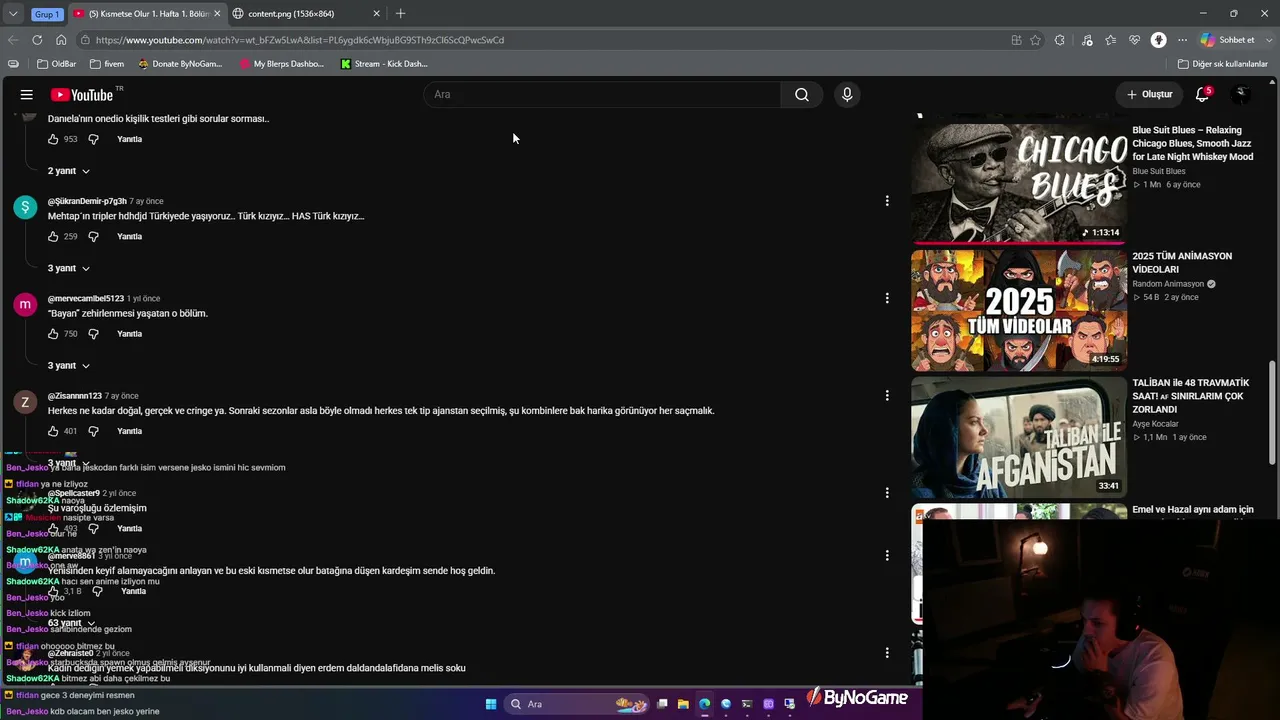Like the comment with 953 likes
Image resolution: width=1280 pixels, height=720 pixels.
[53, 139]
